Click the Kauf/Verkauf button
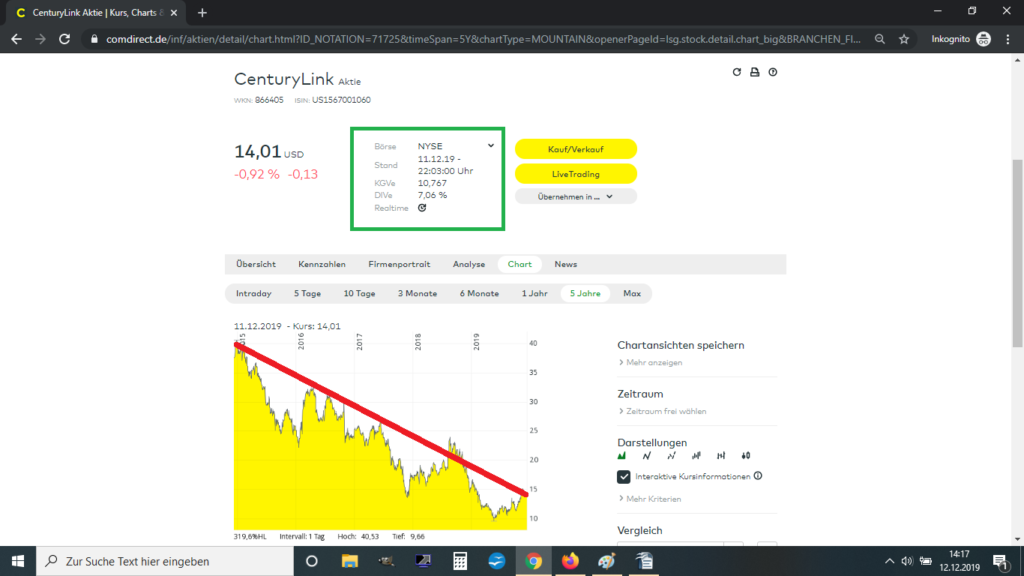Screen dimensions: 1024x576 (575, 149)
